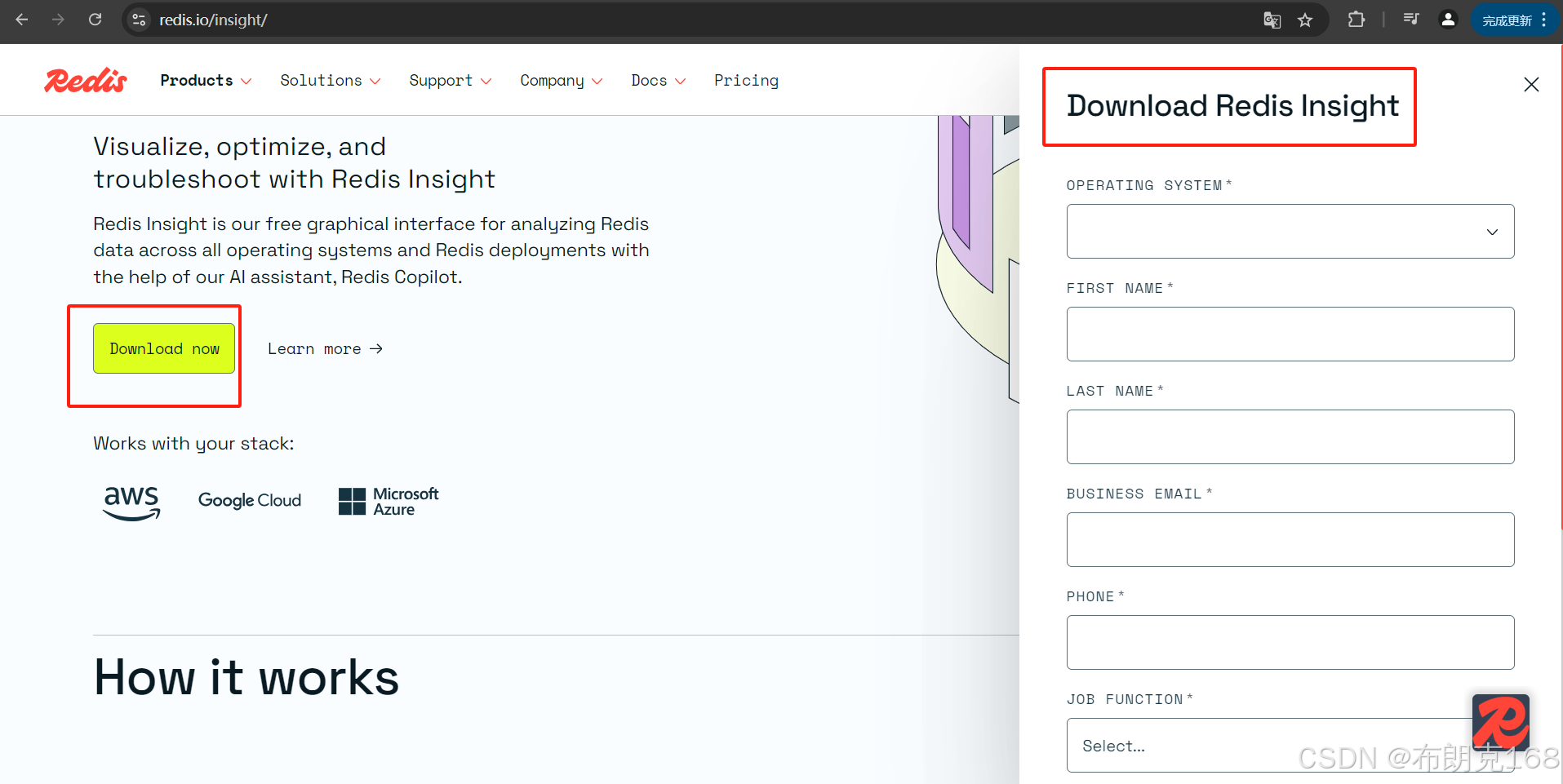Click the Download now button
Viewport: 1563px width, 784px height.
click(164, 348)
